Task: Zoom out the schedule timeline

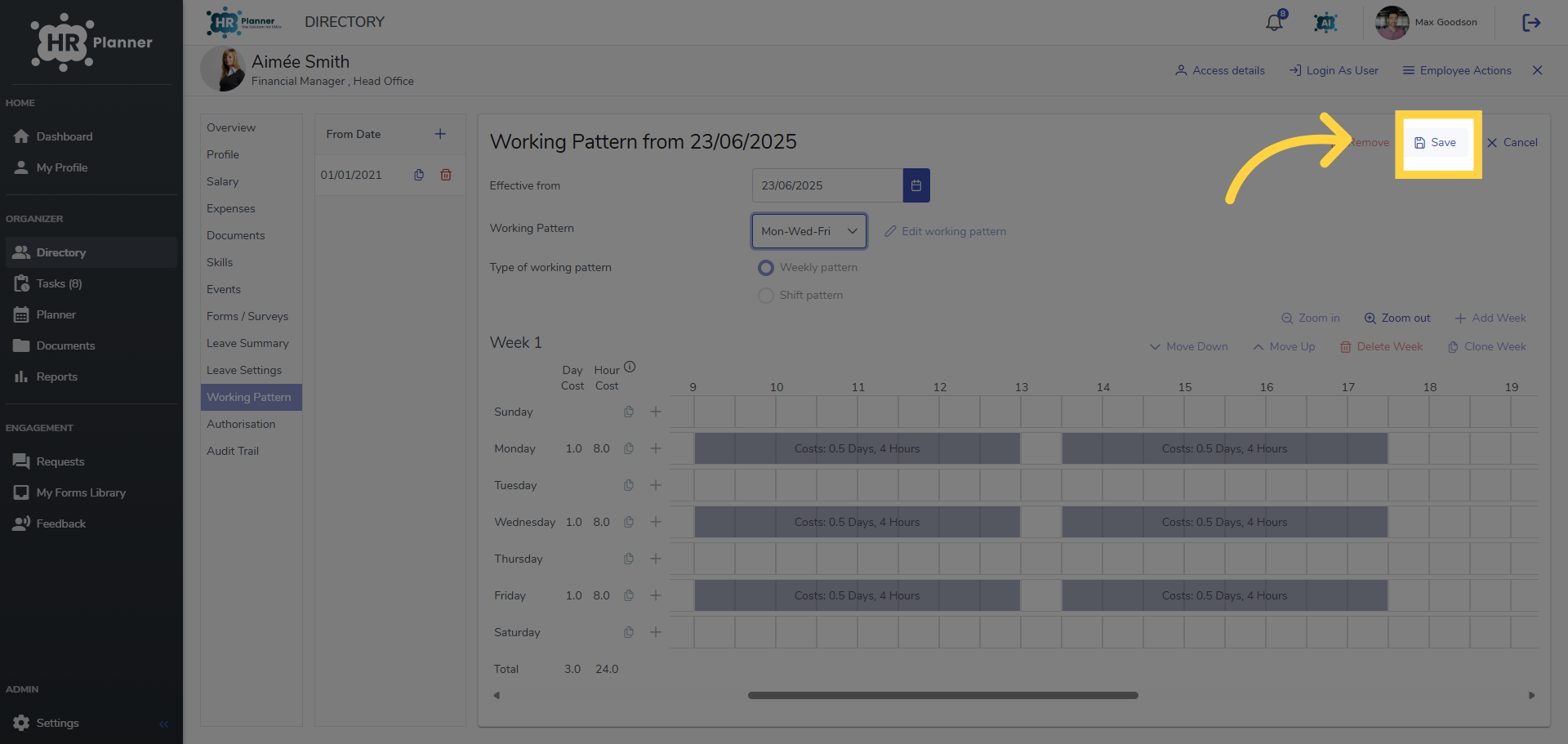Action: point(1397,318)
